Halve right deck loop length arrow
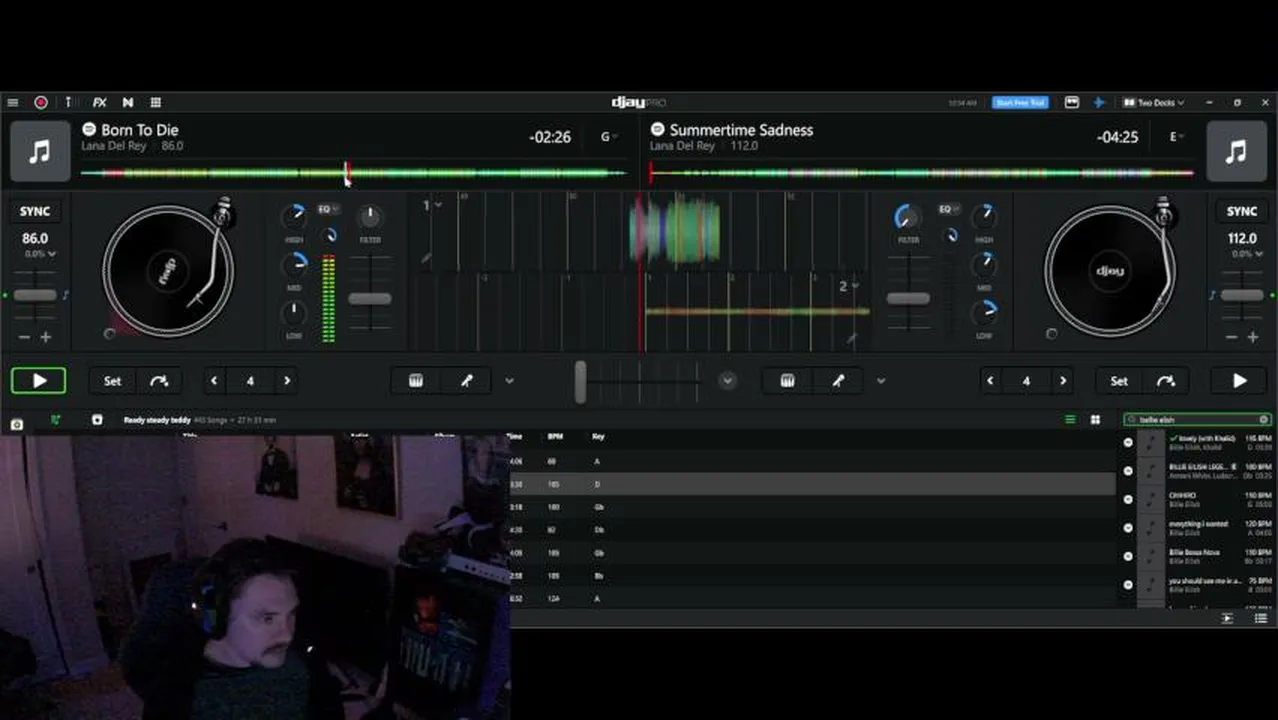The height and width of the screenshot is (720, 1278). [990, 381]
